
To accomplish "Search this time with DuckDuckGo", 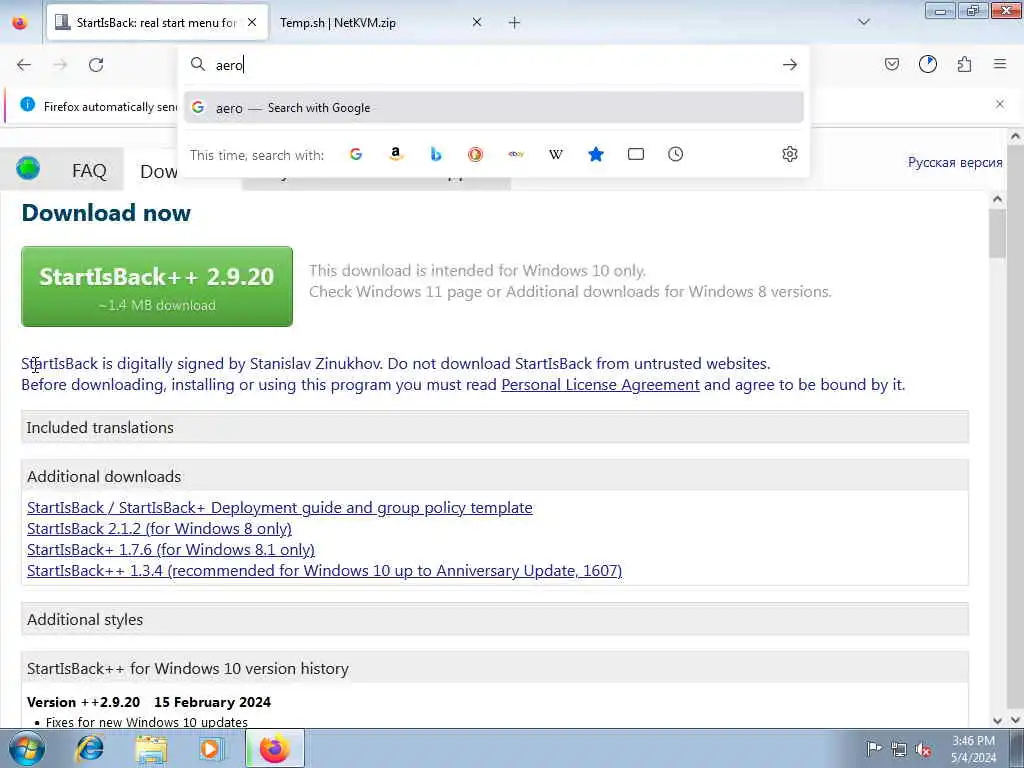I will pyautogui.click(x=475, y=154).
